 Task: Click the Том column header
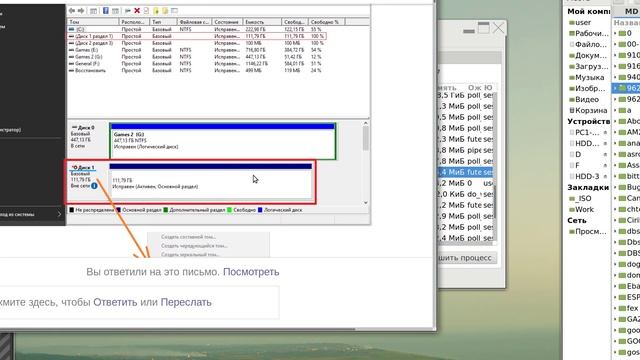(x=93, y=22)
